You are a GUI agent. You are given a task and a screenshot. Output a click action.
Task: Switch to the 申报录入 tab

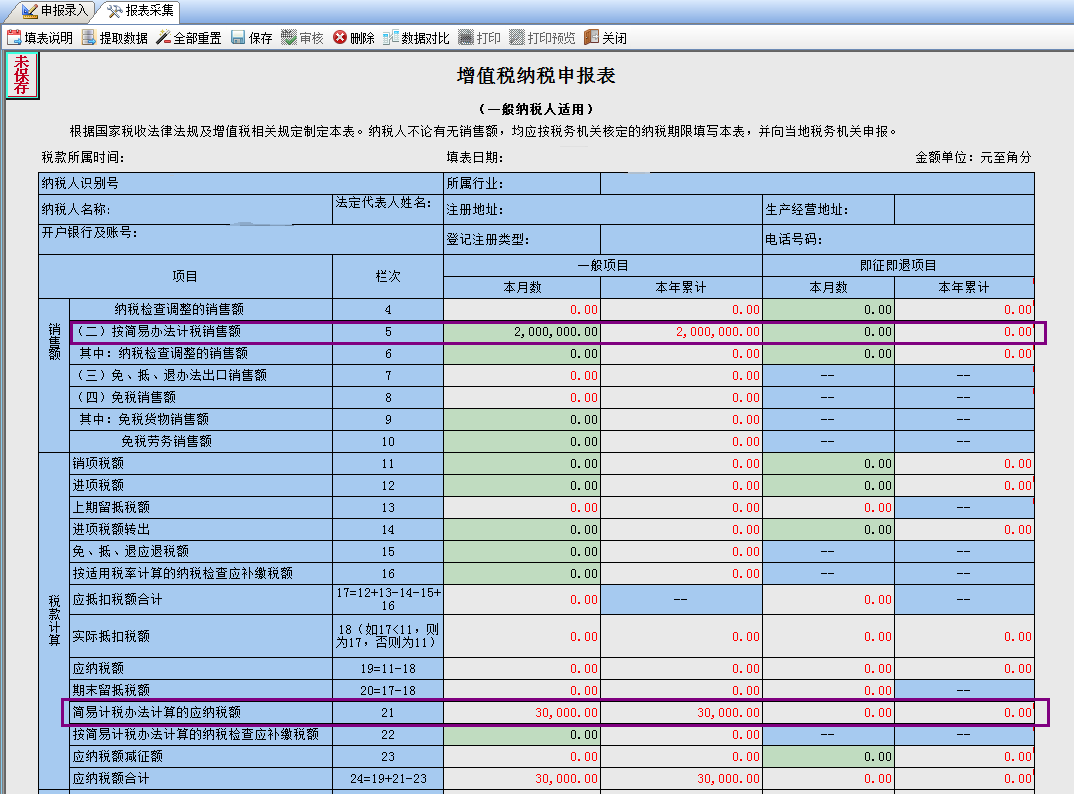55,11
